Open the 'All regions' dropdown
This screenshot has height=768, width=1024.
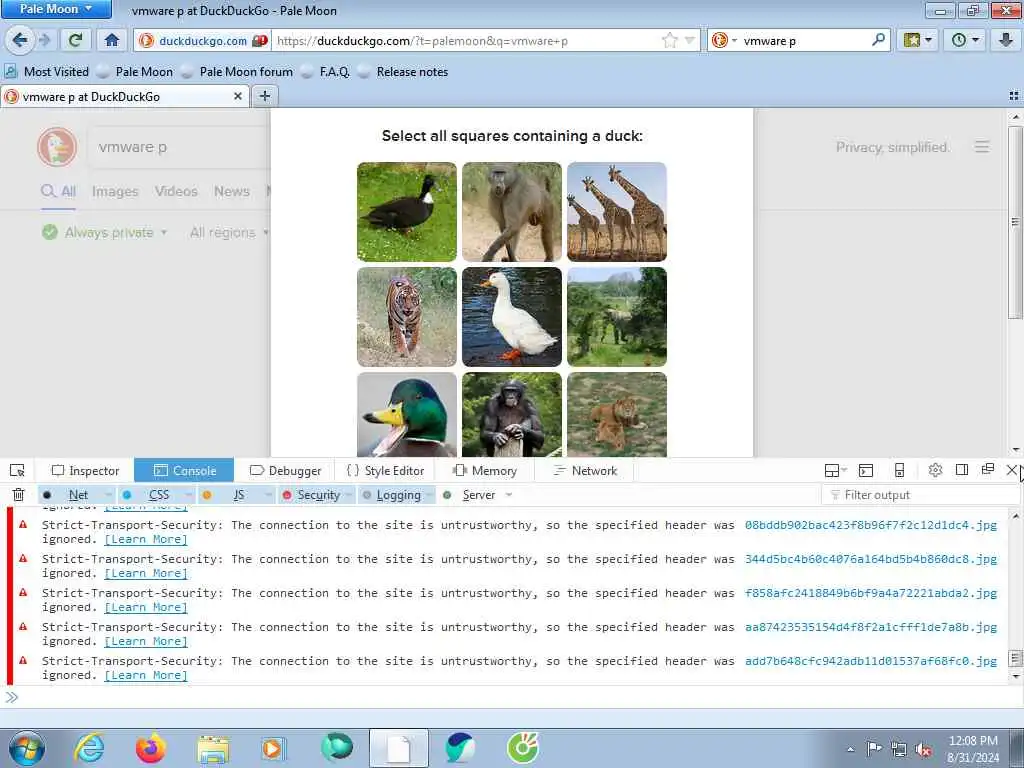(229, 232)
